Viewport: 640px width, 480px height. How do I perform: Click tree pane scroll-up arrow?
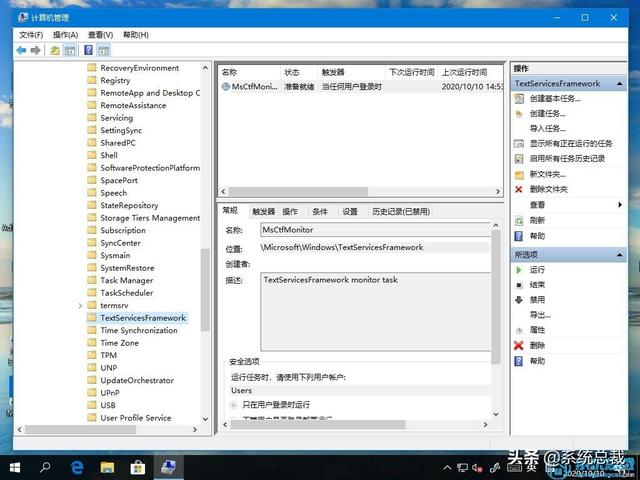[x=205, y=68]
